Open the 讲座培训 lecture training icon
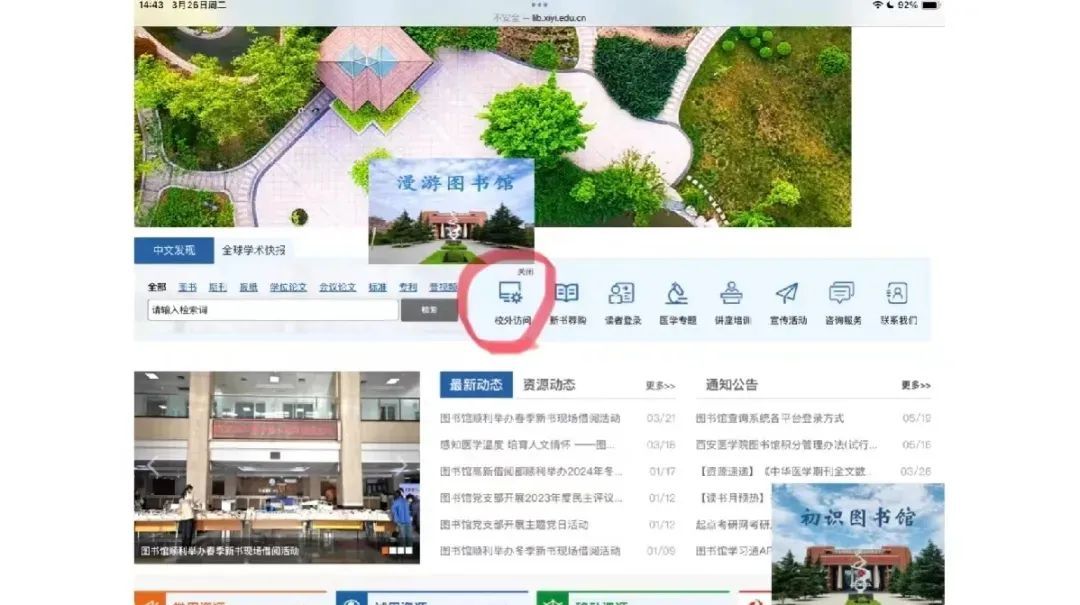1080x605 pixels. click(x=732, y=302)
